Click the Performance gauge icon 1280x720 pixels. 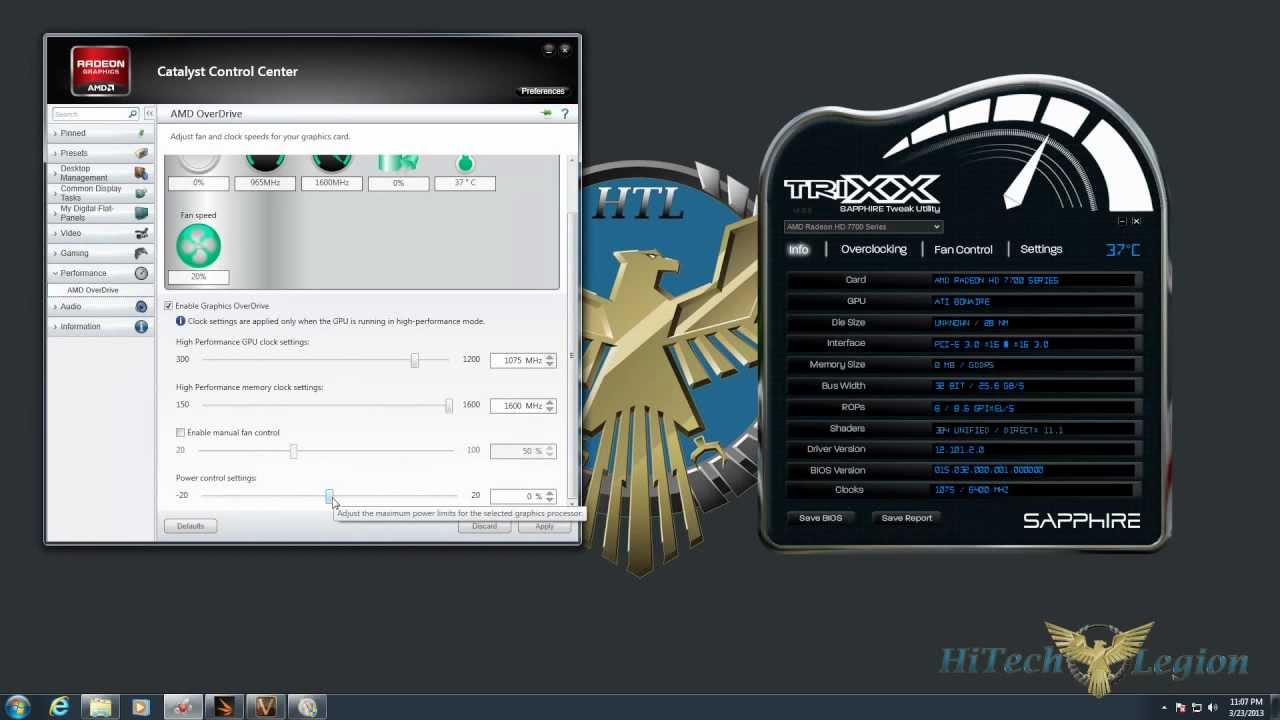coord(141,273)
